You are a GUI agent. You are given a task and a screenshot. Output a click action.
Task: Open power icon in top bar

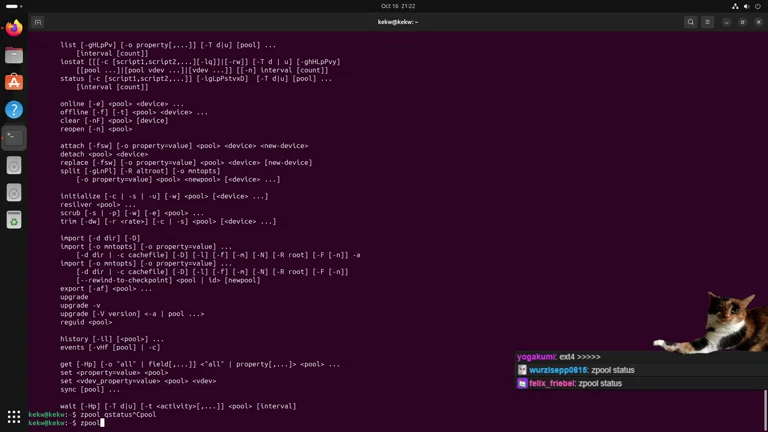(x=758, y=6)
